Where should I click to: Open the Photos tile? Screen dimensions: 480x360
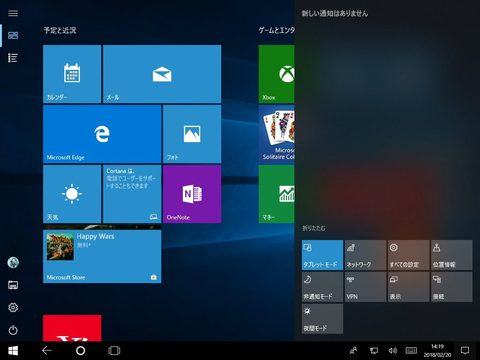(x=192, y=134)
